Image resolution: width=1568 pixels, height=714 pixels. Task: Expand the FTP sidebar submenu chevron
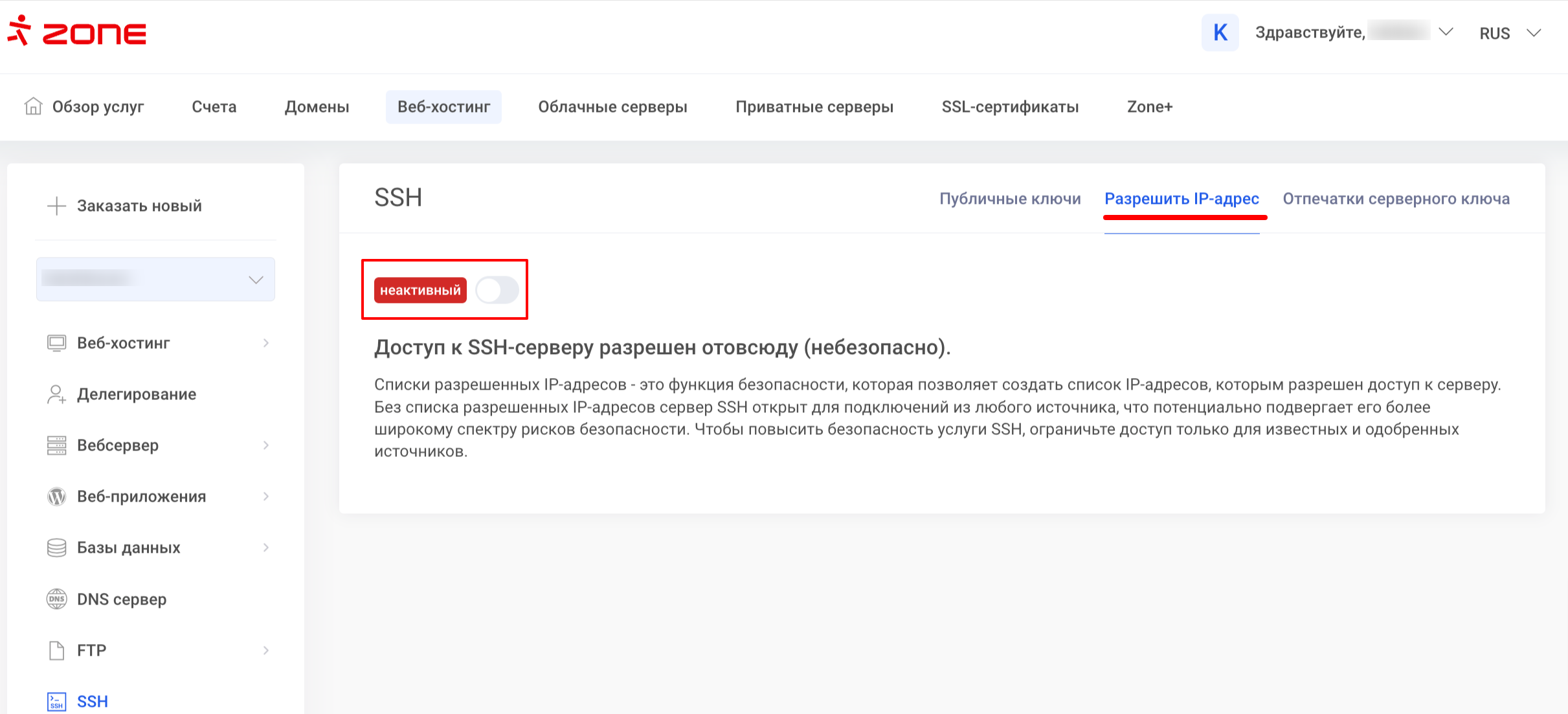(266, 651)
